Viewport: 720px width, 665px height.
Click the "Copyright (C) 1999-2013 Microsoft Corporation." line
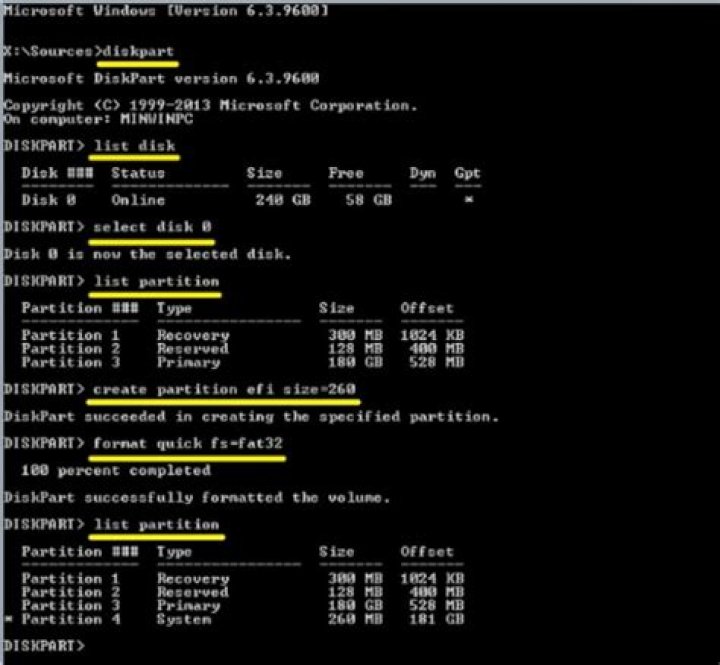click(x=210, y=105)
